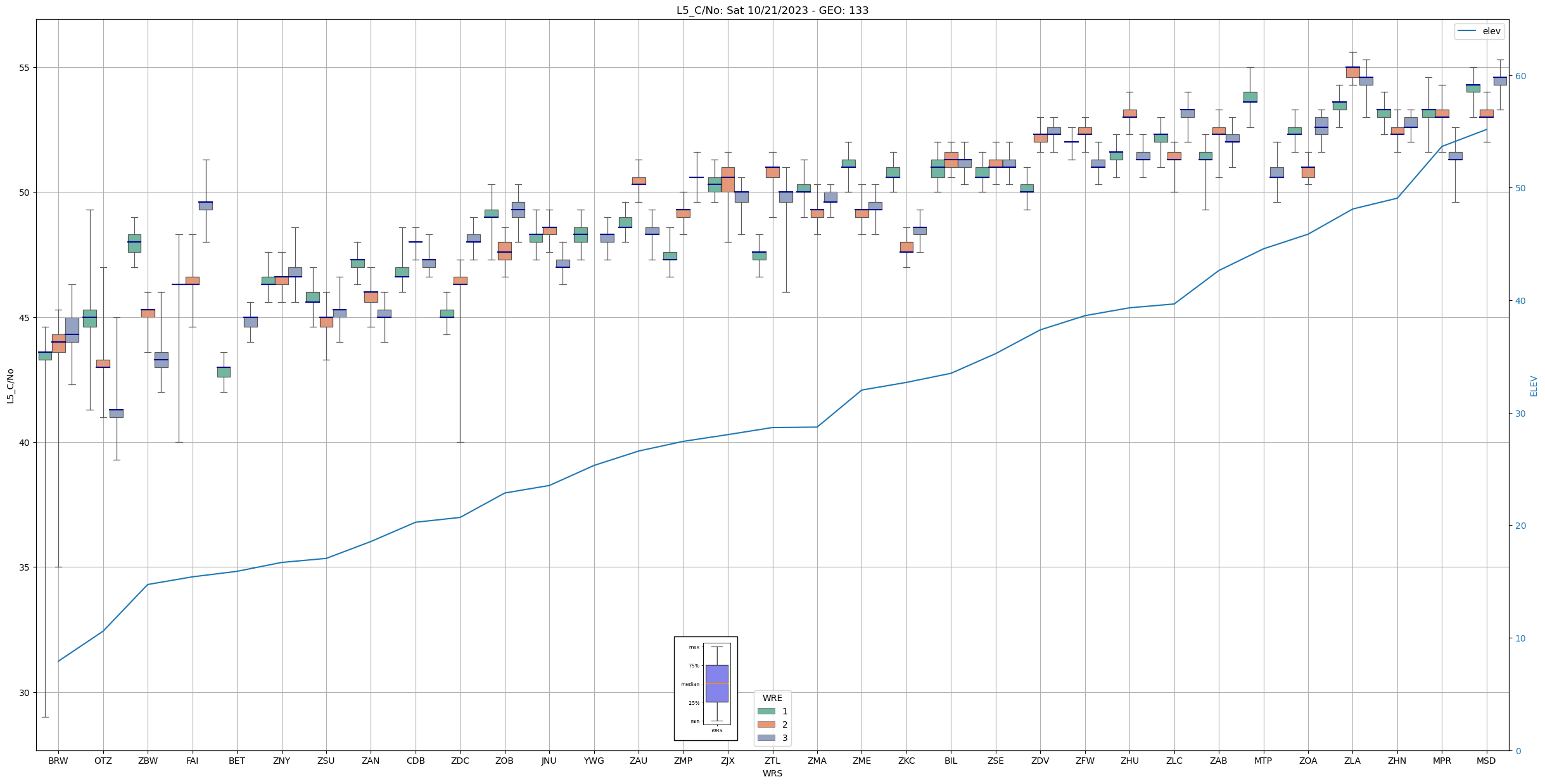Click the ZSU x-axis label
The height and width of the screenshot is (784, 1545).
click(326, 761)
